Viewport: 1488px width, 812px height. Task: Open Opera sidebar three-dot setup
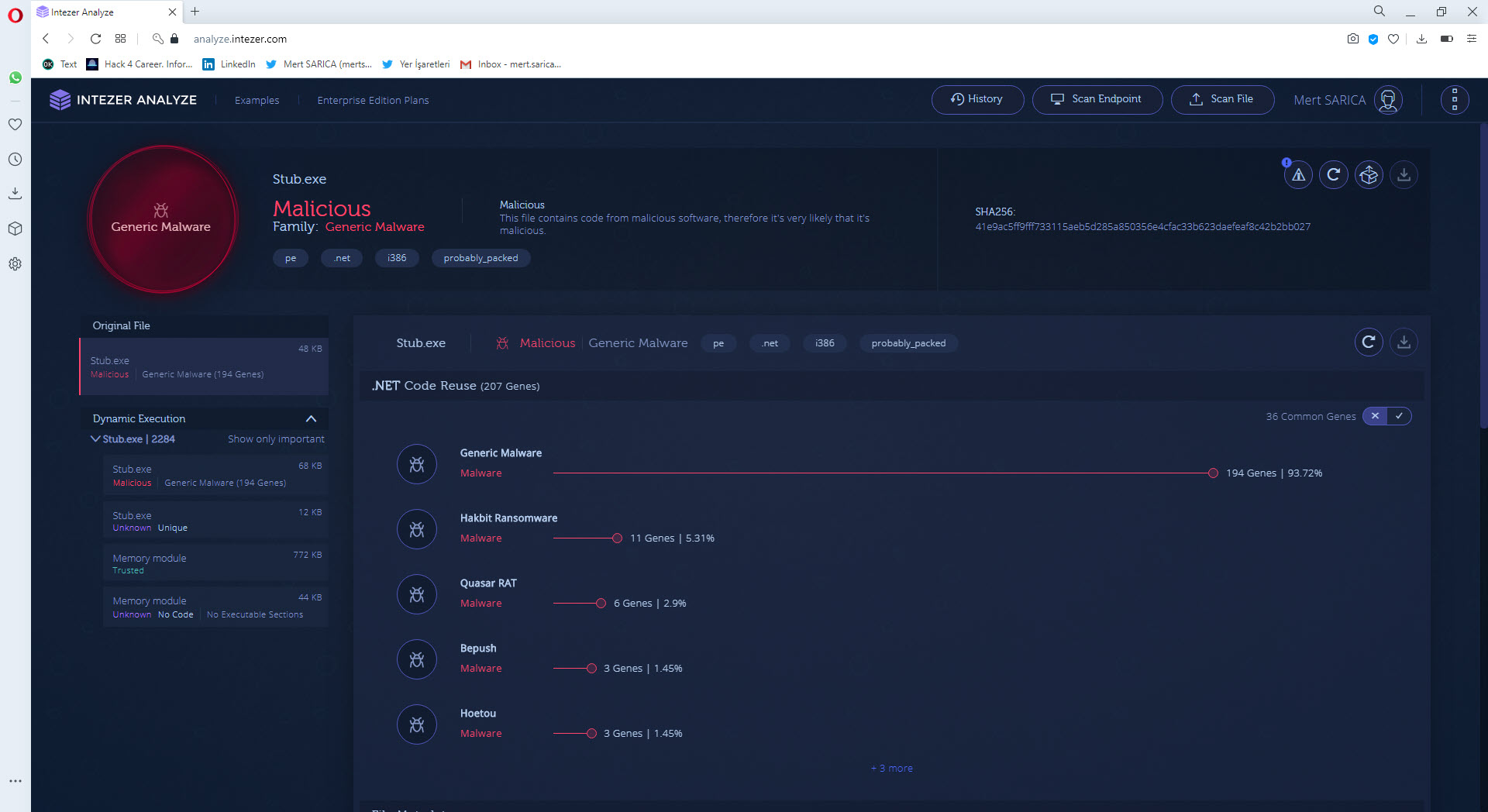[x=15, y=781]
